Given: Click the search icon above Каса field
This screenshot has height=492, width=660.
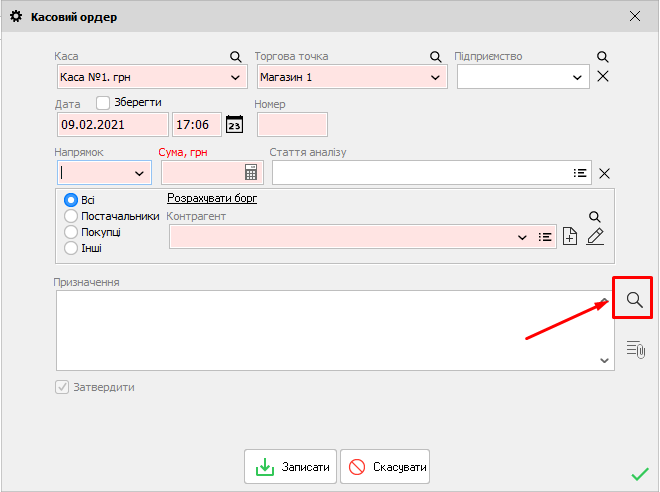Looking at the screenshot, I should coord(236,57).
